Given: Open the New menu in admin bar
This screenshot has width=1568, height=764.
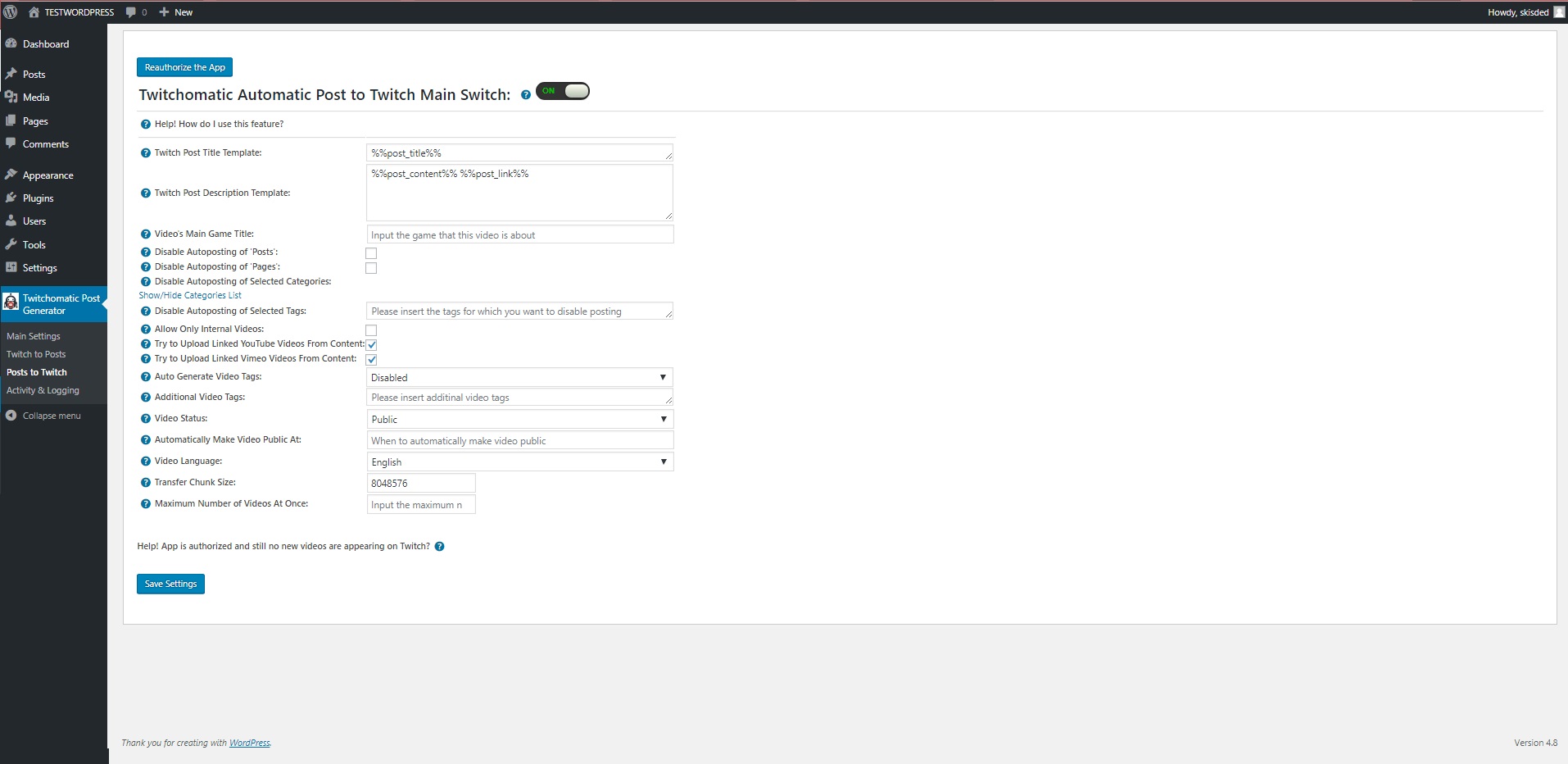Looking at the screenshot, I should click(x=176, y=12).
